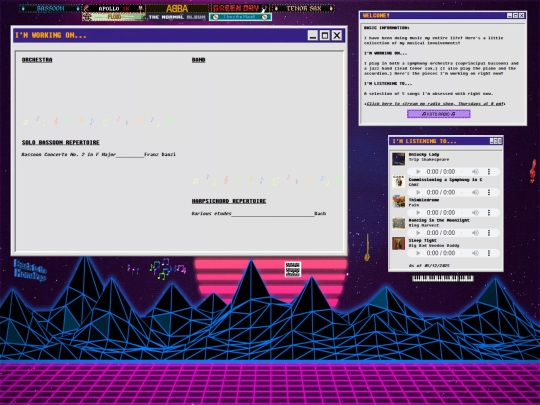Open the Flood banner button

click(114, 17)
